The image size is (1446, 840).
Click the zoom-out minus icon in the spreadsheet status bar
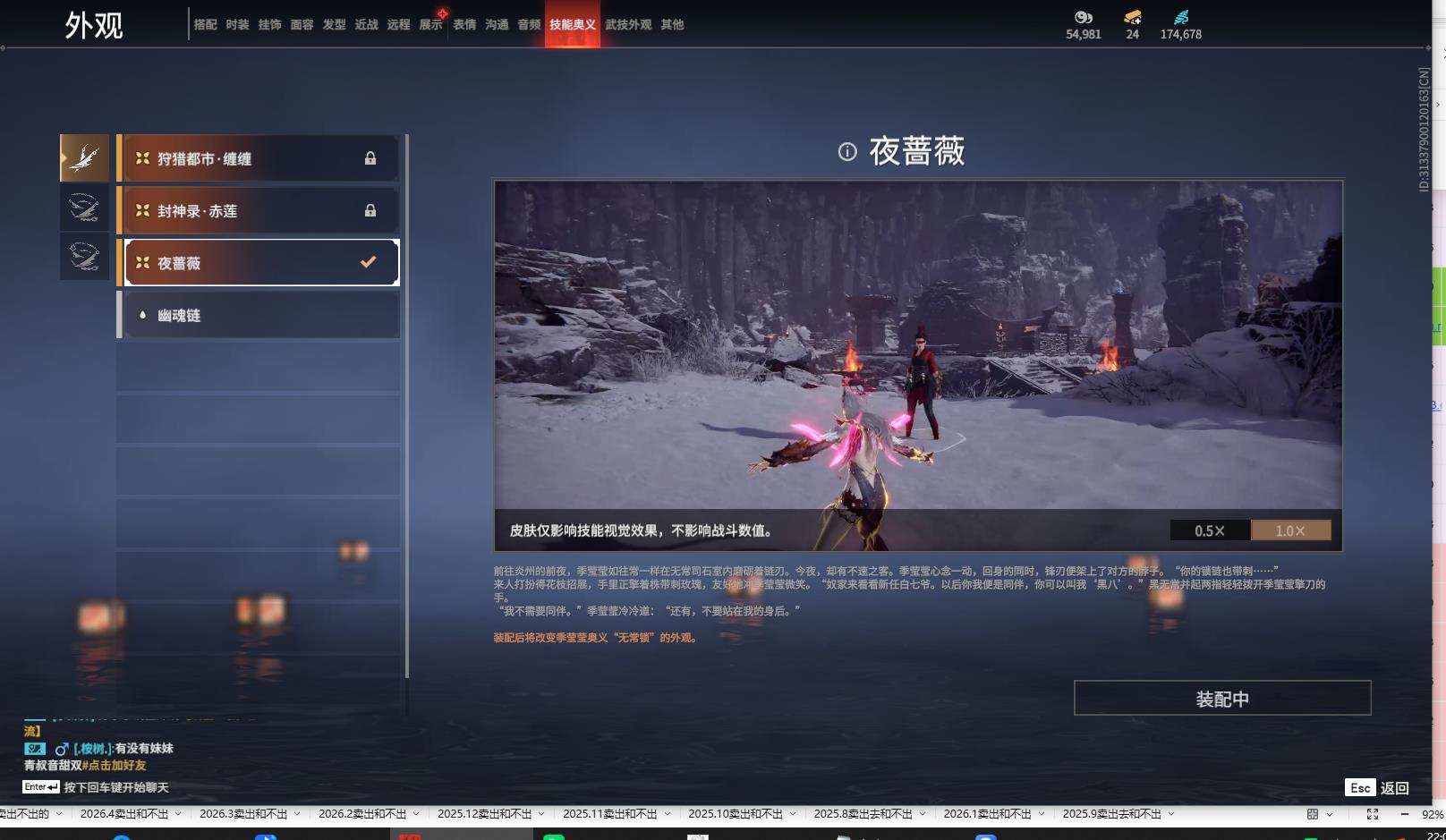tap(1404, 814)
